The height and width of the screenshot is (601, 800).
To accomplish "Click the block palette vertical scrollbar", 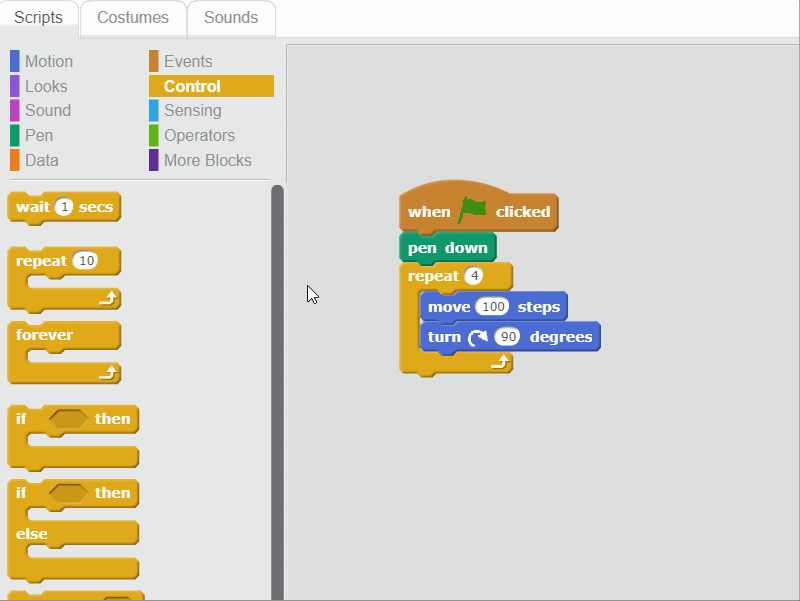I will tap(278, 392).
